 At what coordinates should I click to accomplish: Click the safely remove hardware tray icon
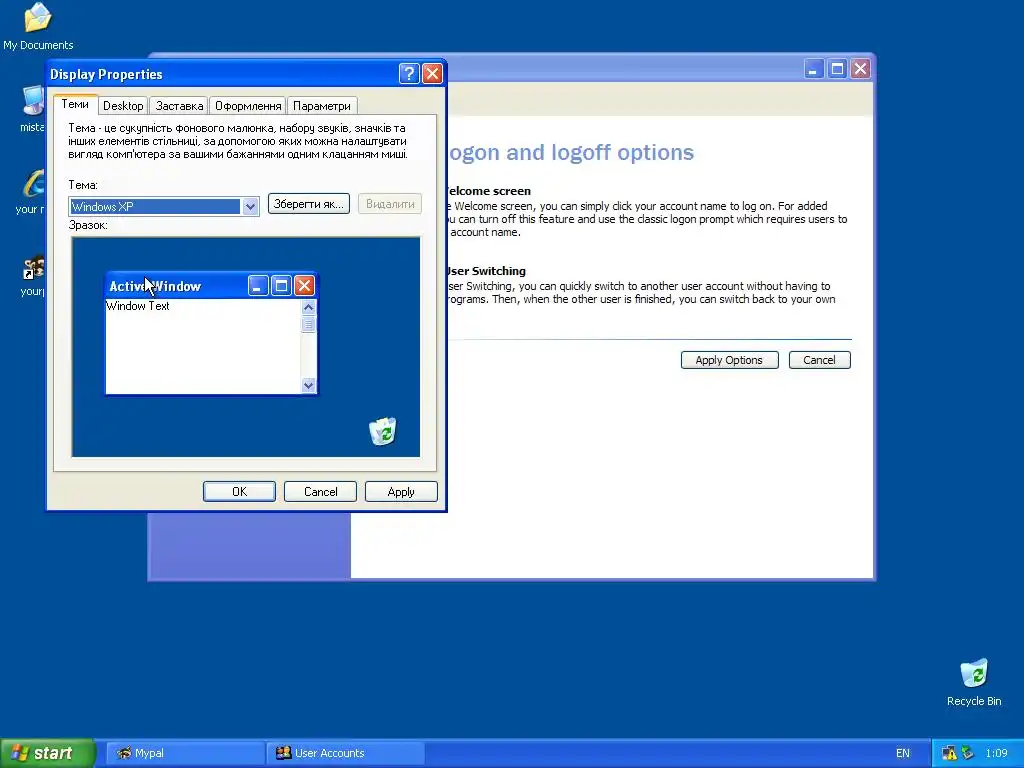[968, 753]
